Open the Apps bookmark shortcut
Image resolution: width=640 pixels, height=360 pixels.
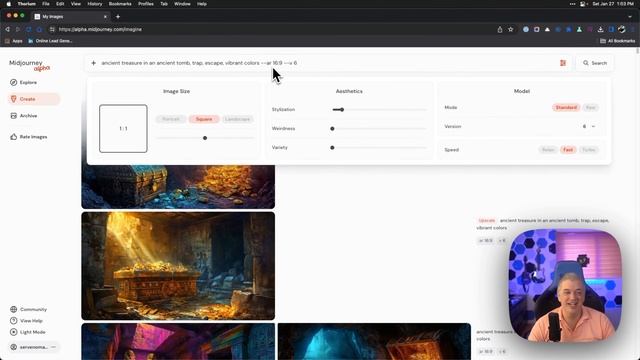14,41
